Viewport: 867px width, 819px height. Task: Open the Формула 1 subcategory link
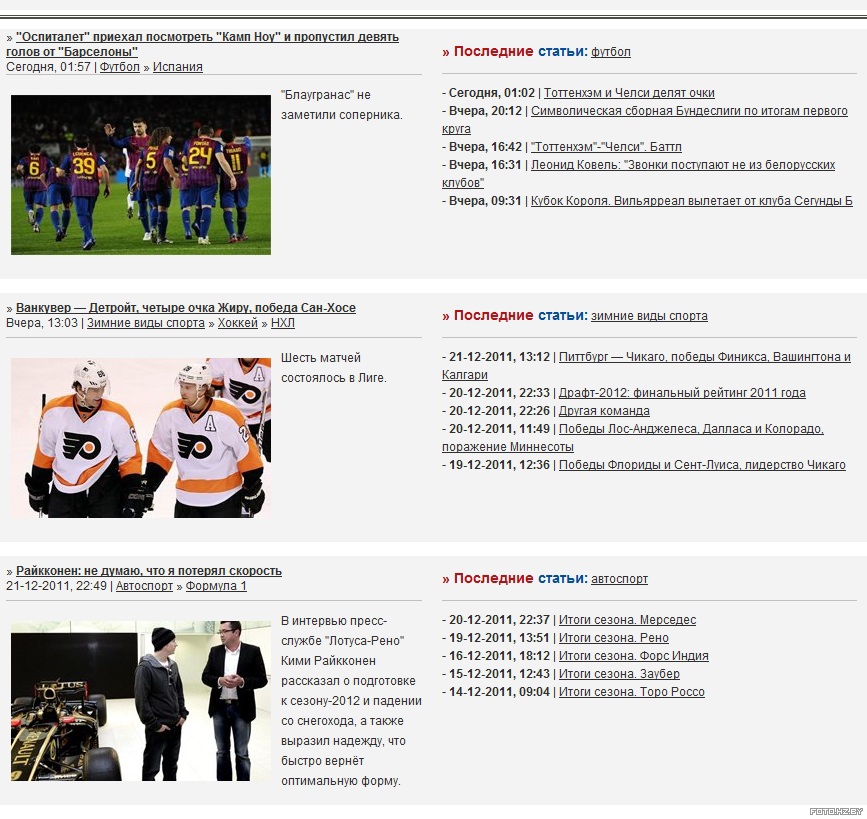tap(216, 586)
